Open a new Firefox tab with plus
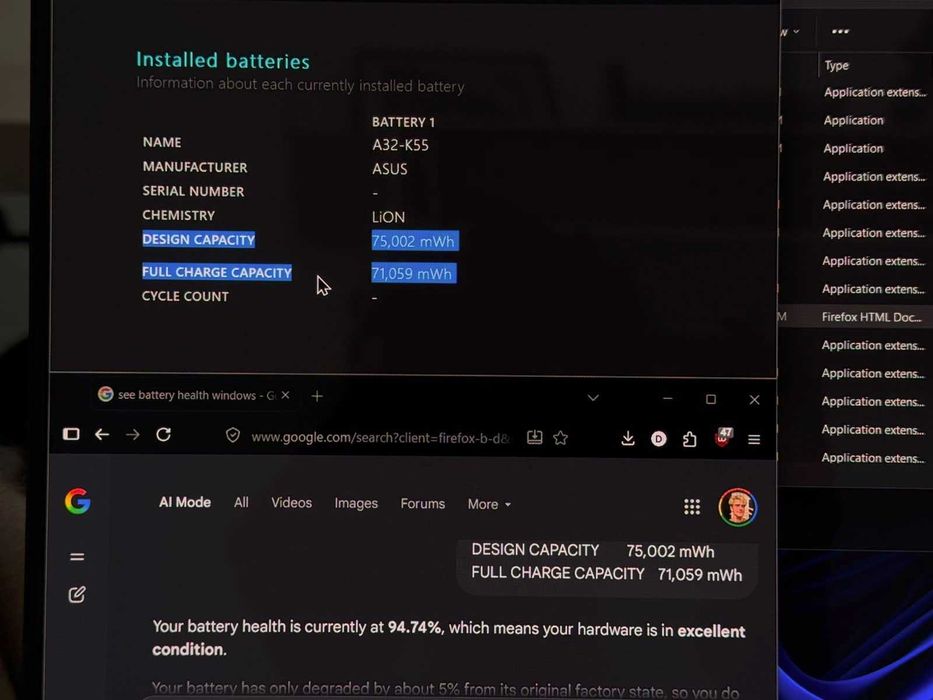 click(317, 396)
